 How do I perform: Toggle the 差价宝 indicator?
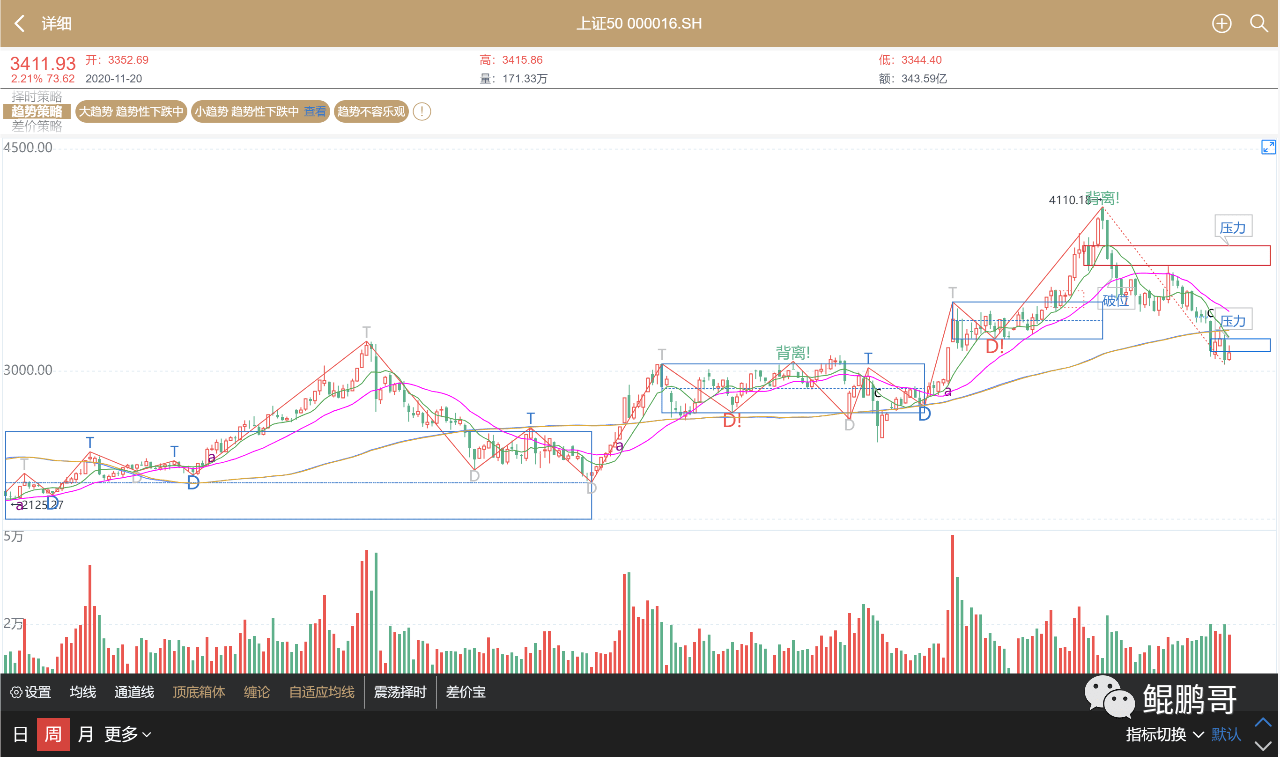coord(466,692)
